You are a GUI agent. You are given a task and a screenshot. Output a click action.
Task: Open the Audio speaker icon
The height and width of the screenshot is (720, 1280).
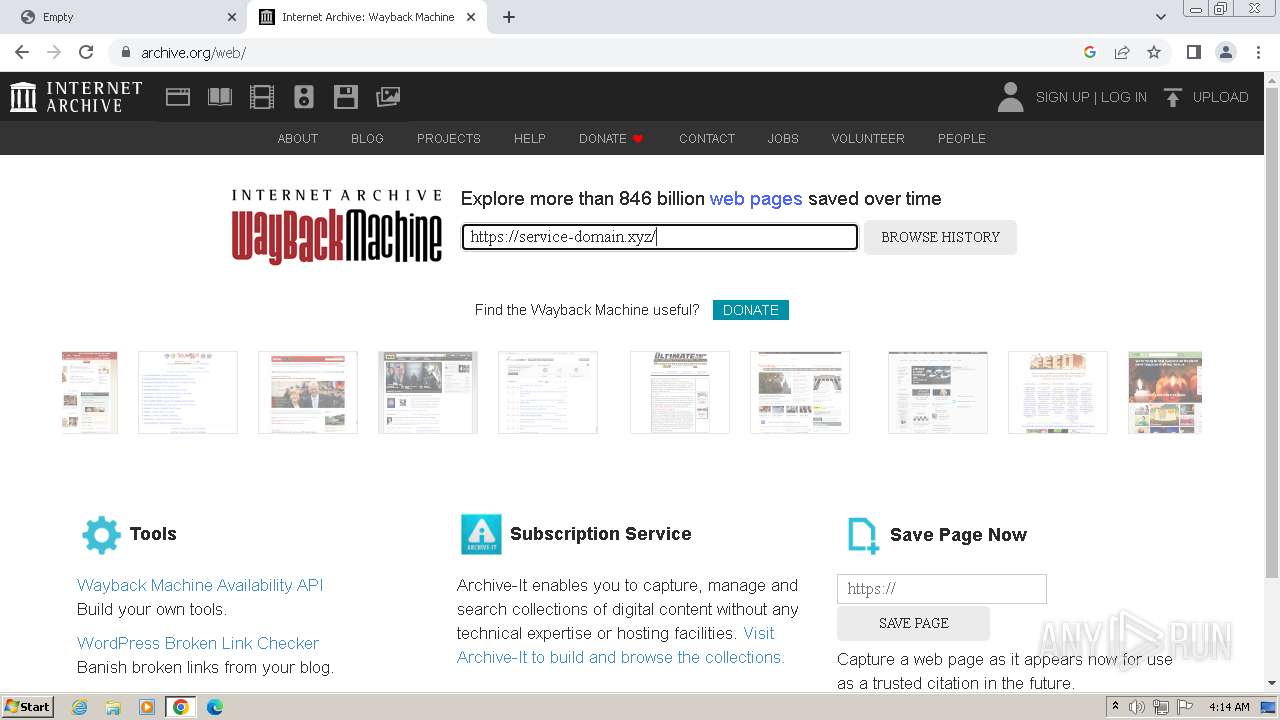click(x=304, y=97)
